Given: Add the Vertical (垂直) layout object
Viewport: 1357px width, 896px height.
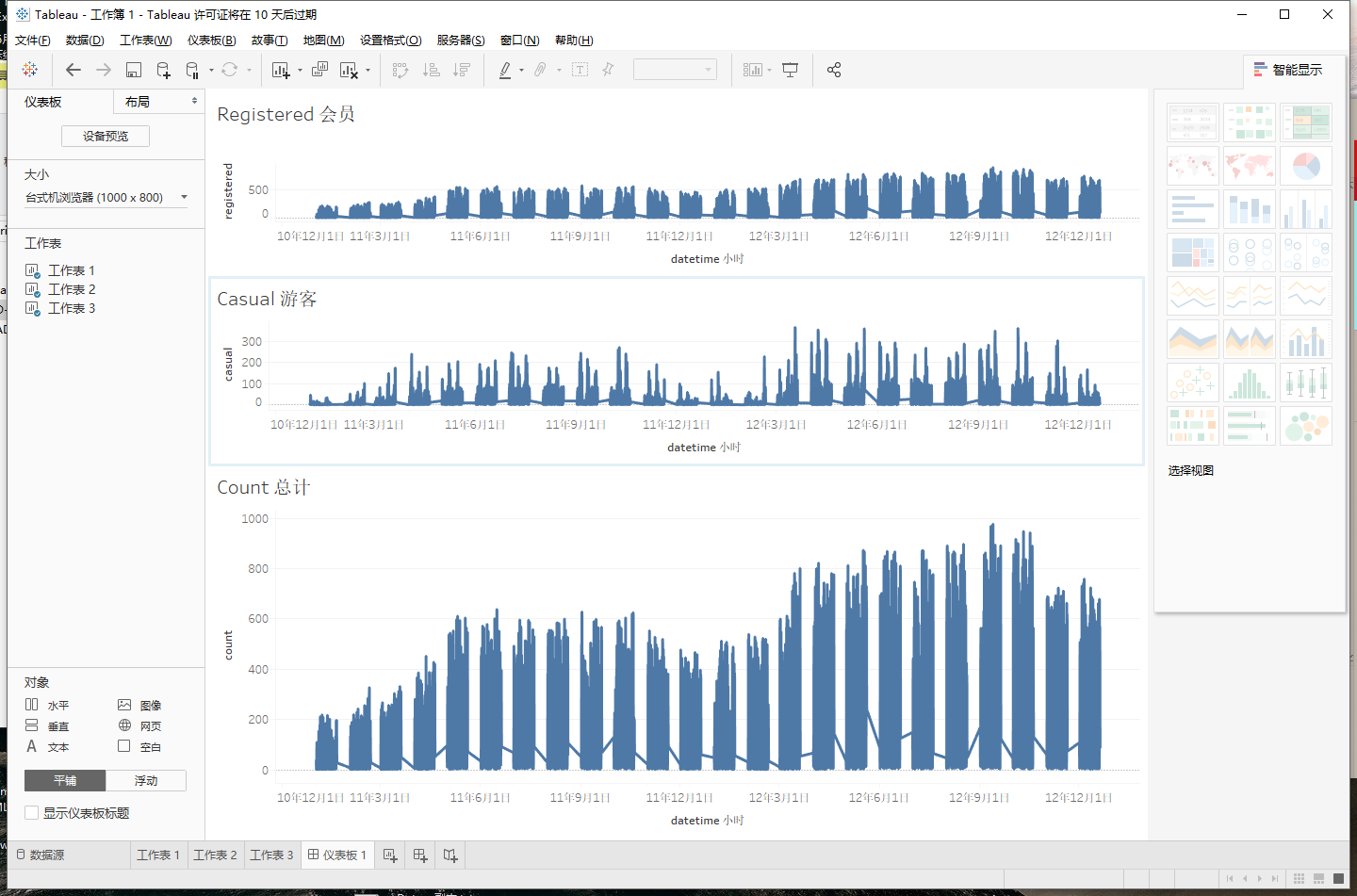Looking at the screenshot, I should click(47, 725).
